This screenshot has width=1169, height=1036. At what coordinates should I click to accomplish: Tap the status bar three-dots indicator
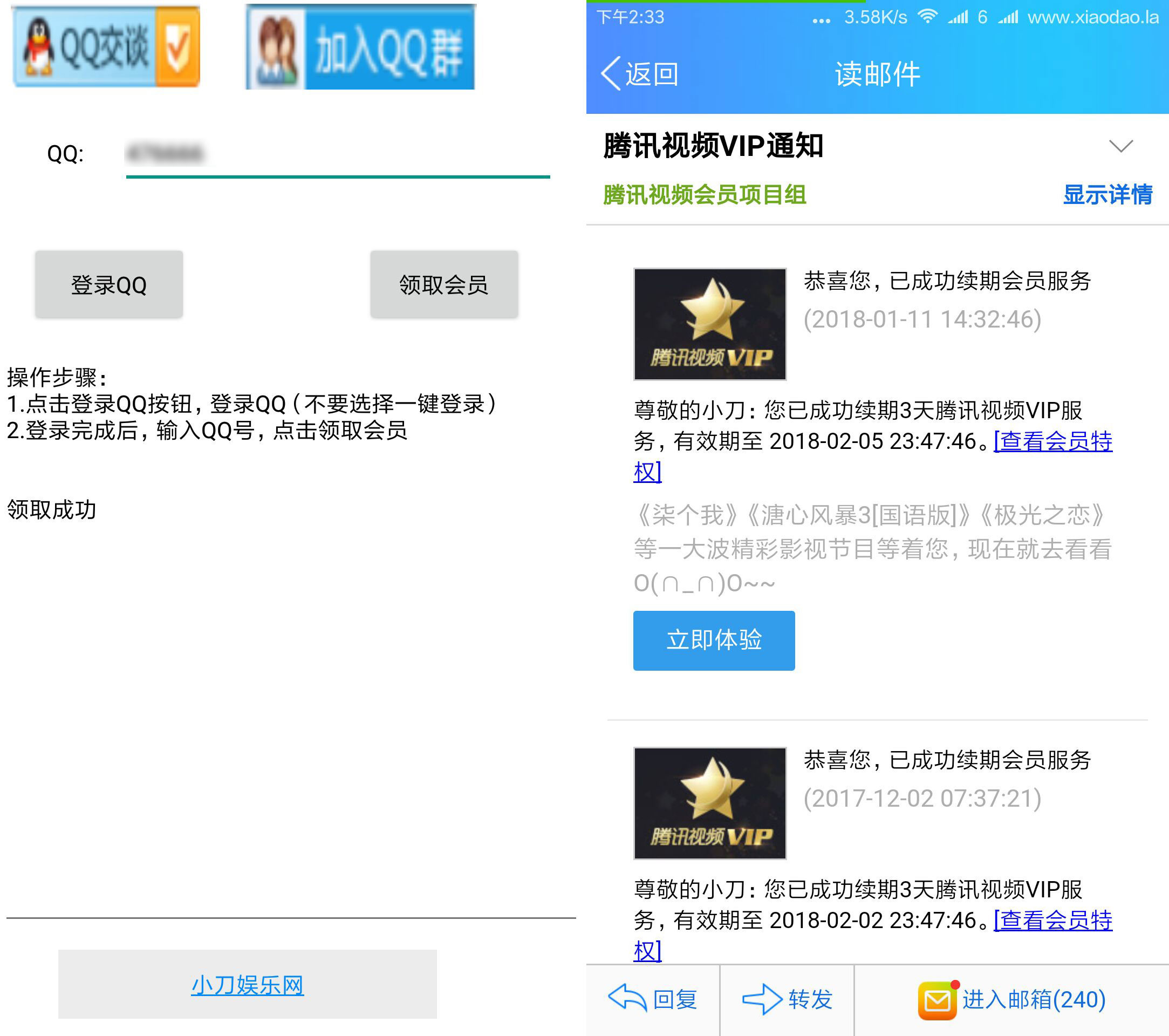pos(821,21)
